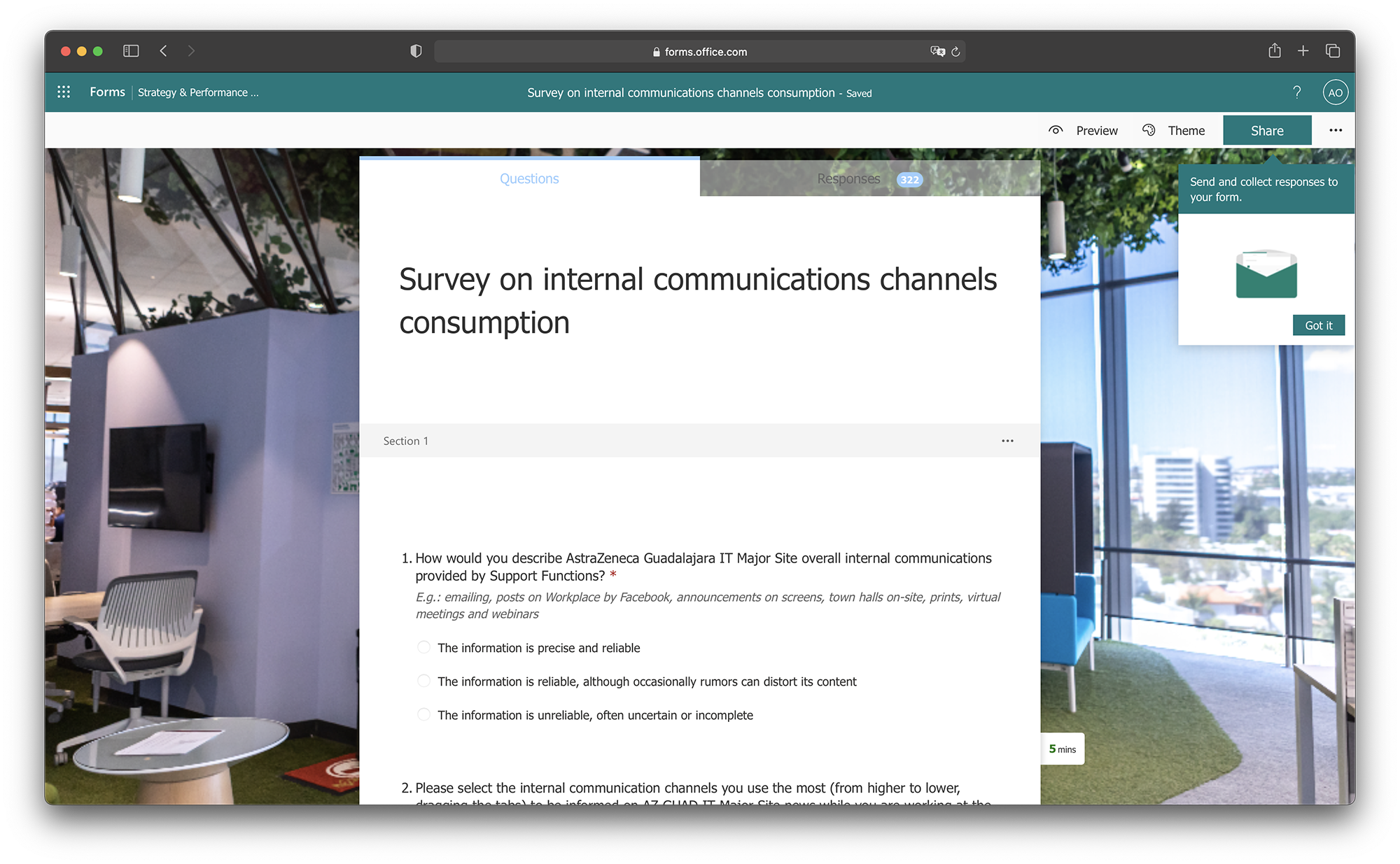The image size is (1400, 864).
Task: Switch to the Questions tab
Action: (529, 179)
